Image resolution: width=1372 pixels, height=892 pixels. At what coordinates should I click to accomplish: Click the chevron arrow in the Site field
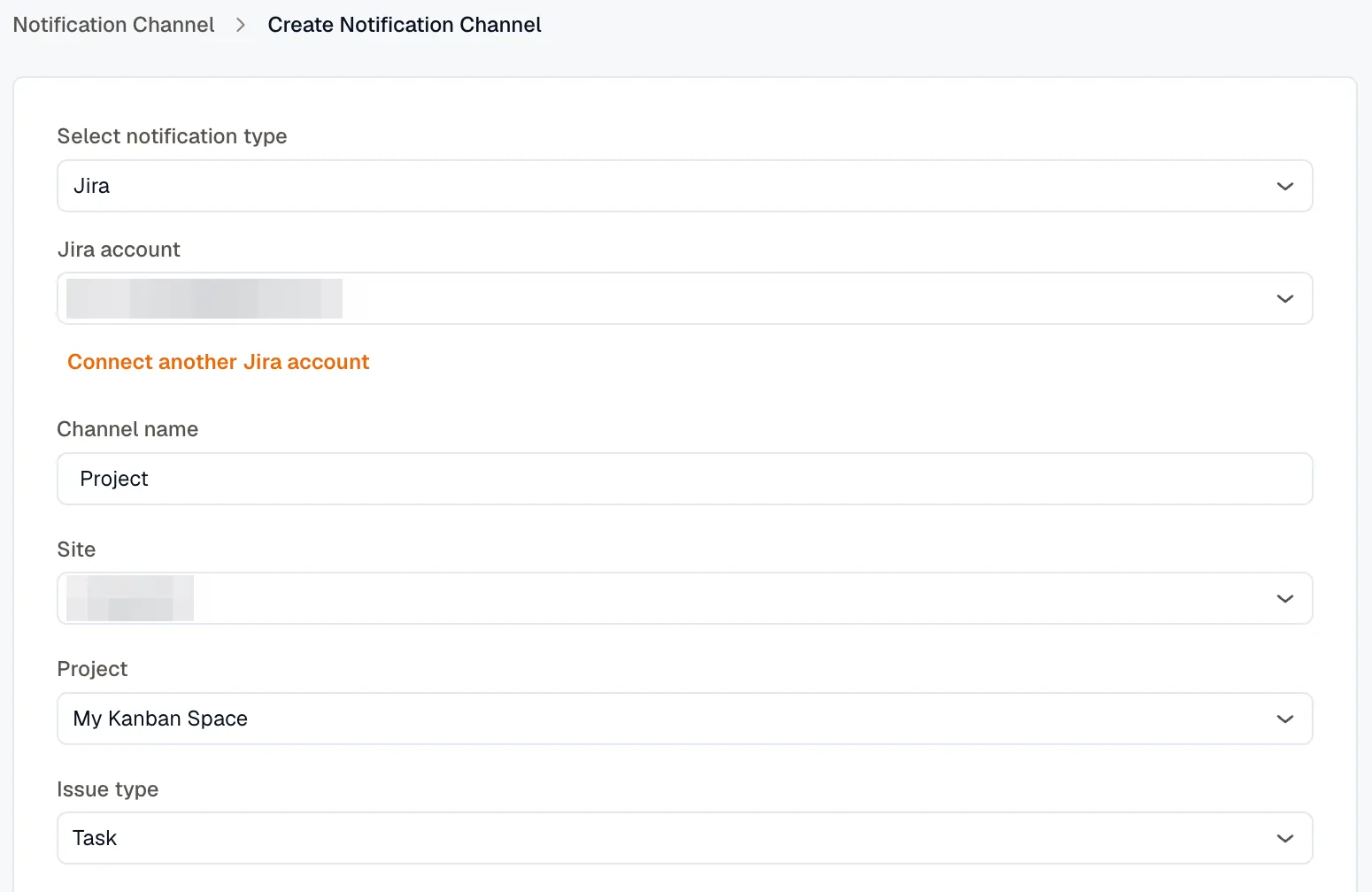[1285, 598]
